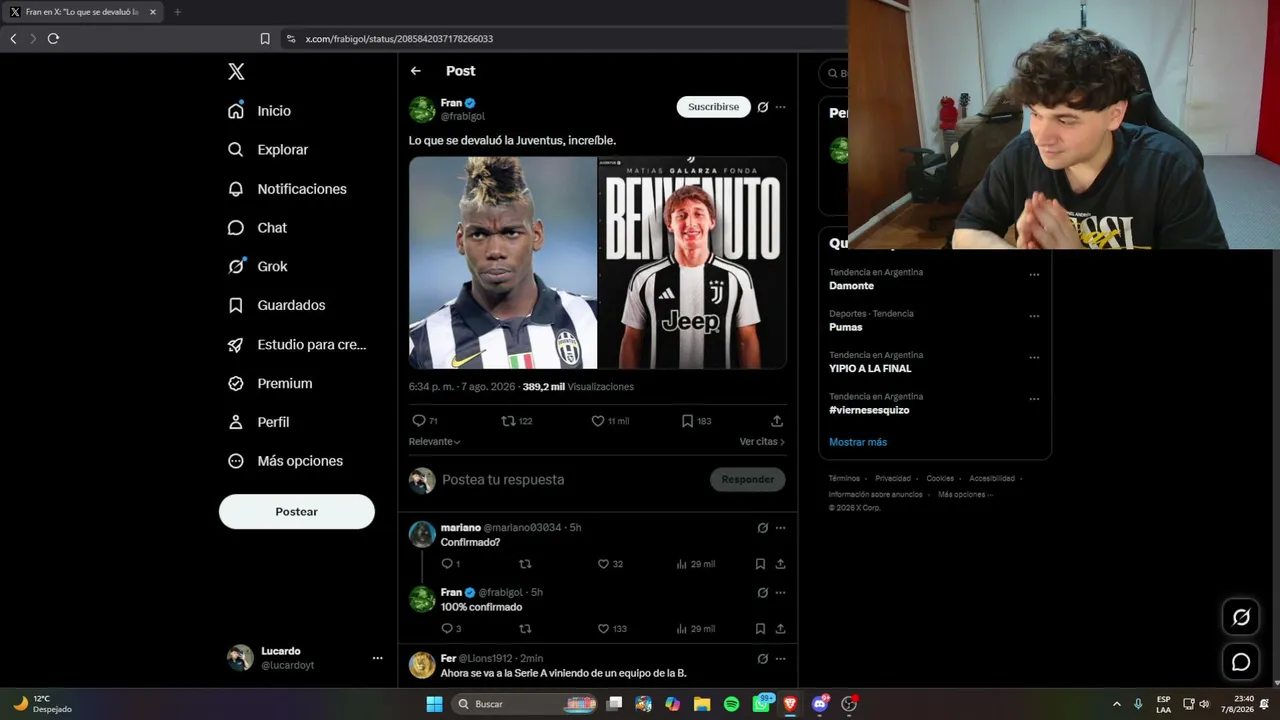Viewport: 1280px width, 720px height.
Task: Open the Ver citas link
Action: pos(762,442)
